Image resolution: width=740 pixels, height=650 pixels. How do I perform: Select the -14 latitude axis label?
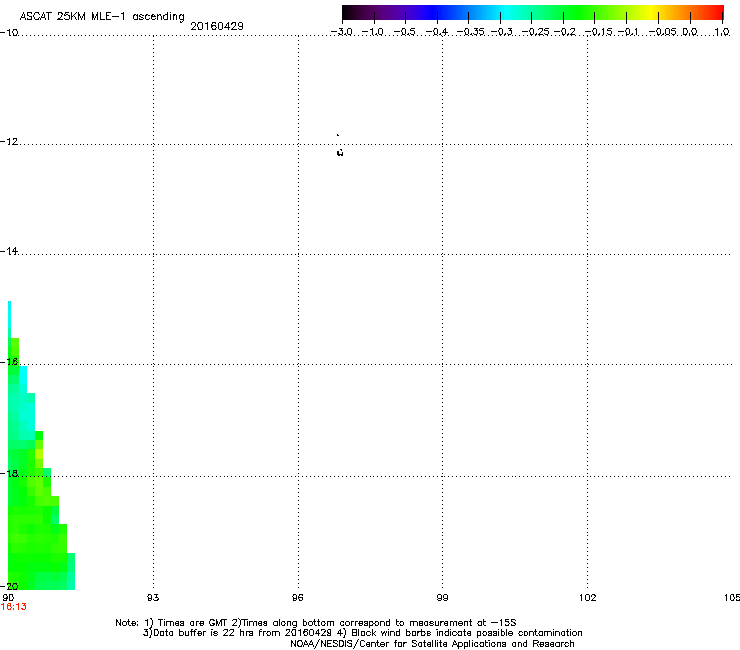(9, 251)
